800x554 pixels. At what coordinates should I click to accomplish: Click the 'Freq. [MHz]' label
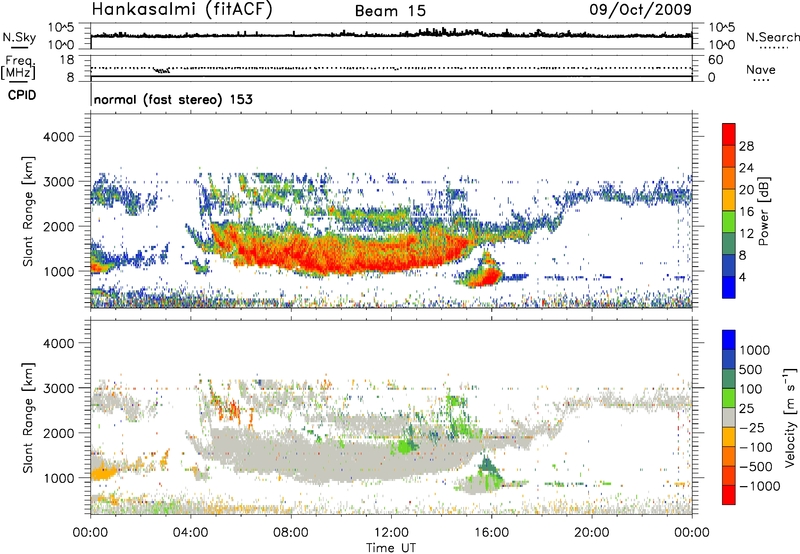coord(18,67)
